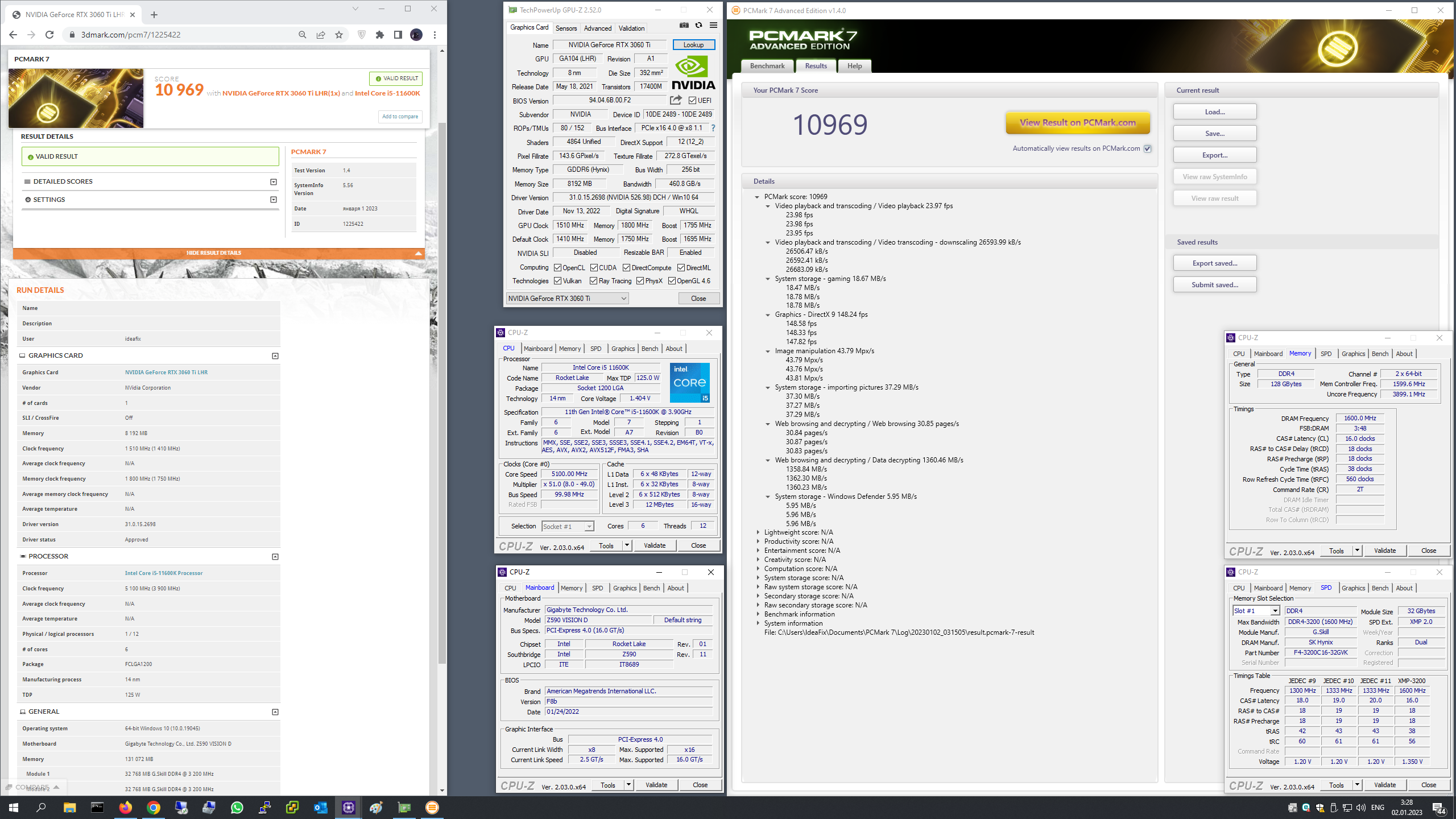Toggle UEFI checkbox in GPU-Z
The image size is (1456, 819).
click(x=692, y=101)
